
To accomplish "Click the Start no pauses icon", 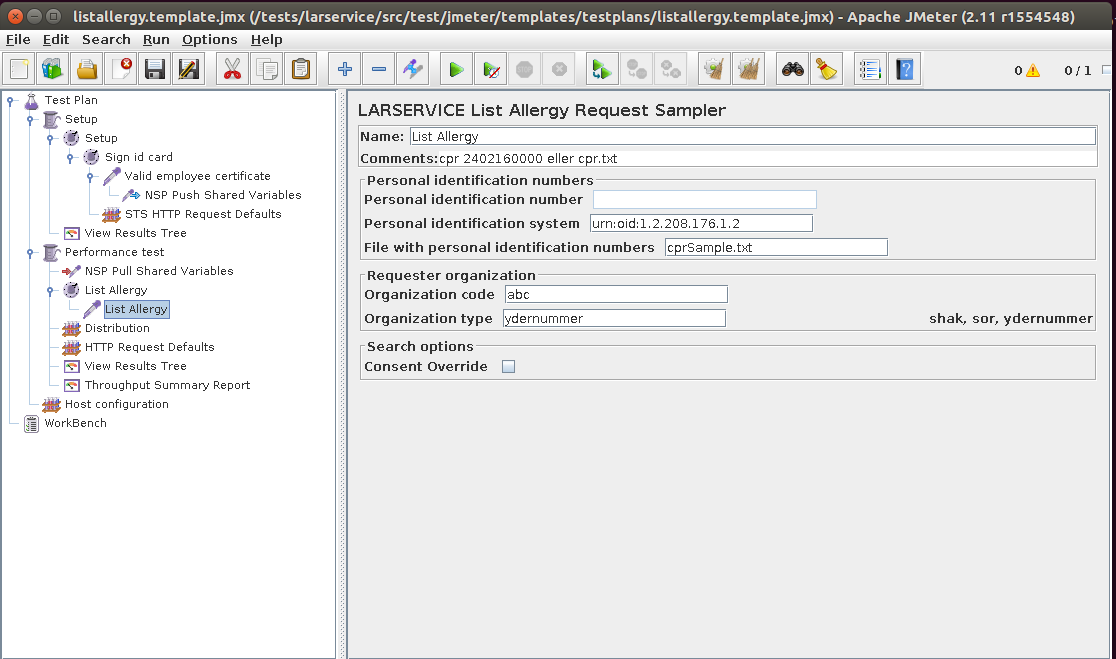I will 490,70.
